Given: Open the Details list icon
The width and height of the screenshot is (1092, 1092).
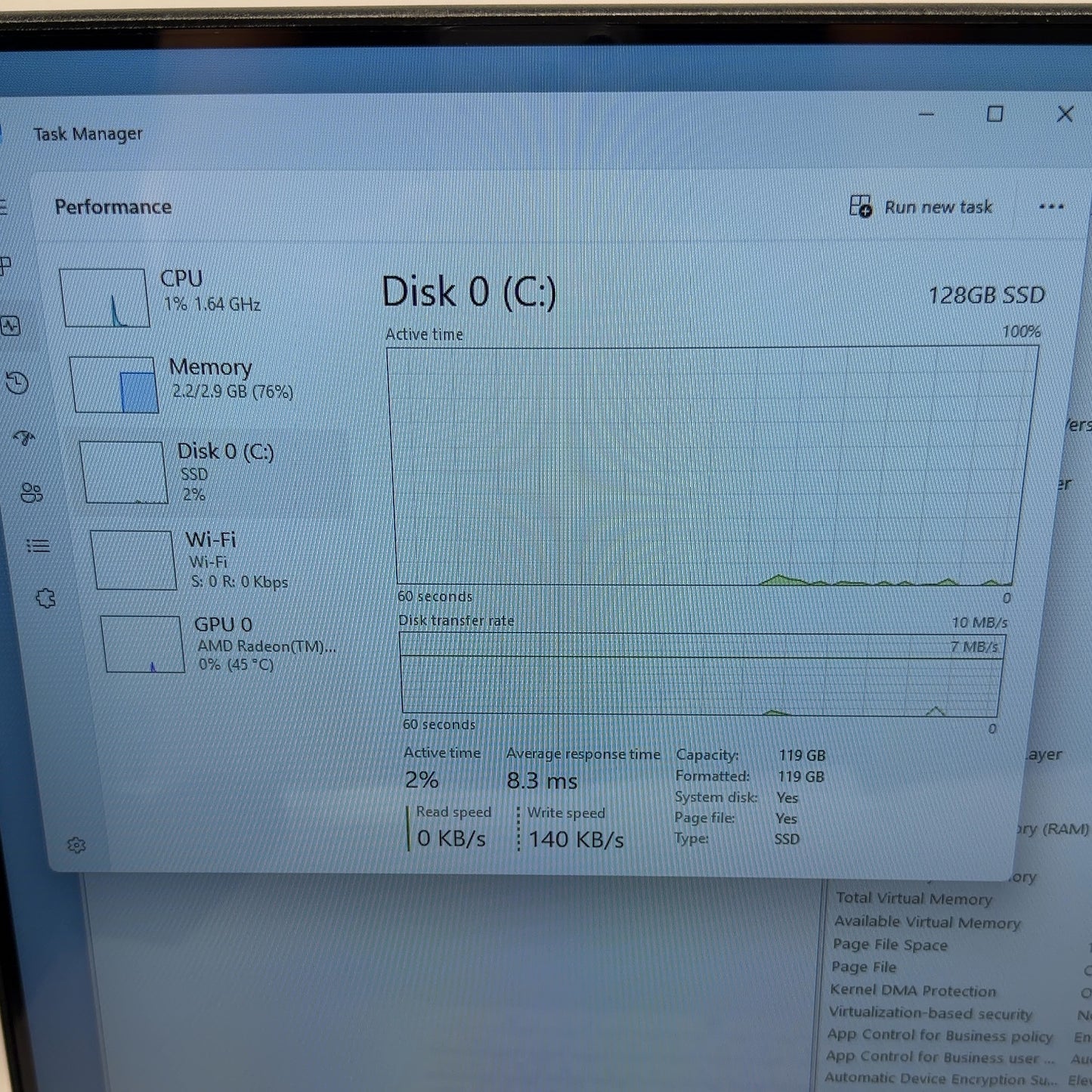Looking at the screenshot, I should pyautogui.click(x=38, y=545).
